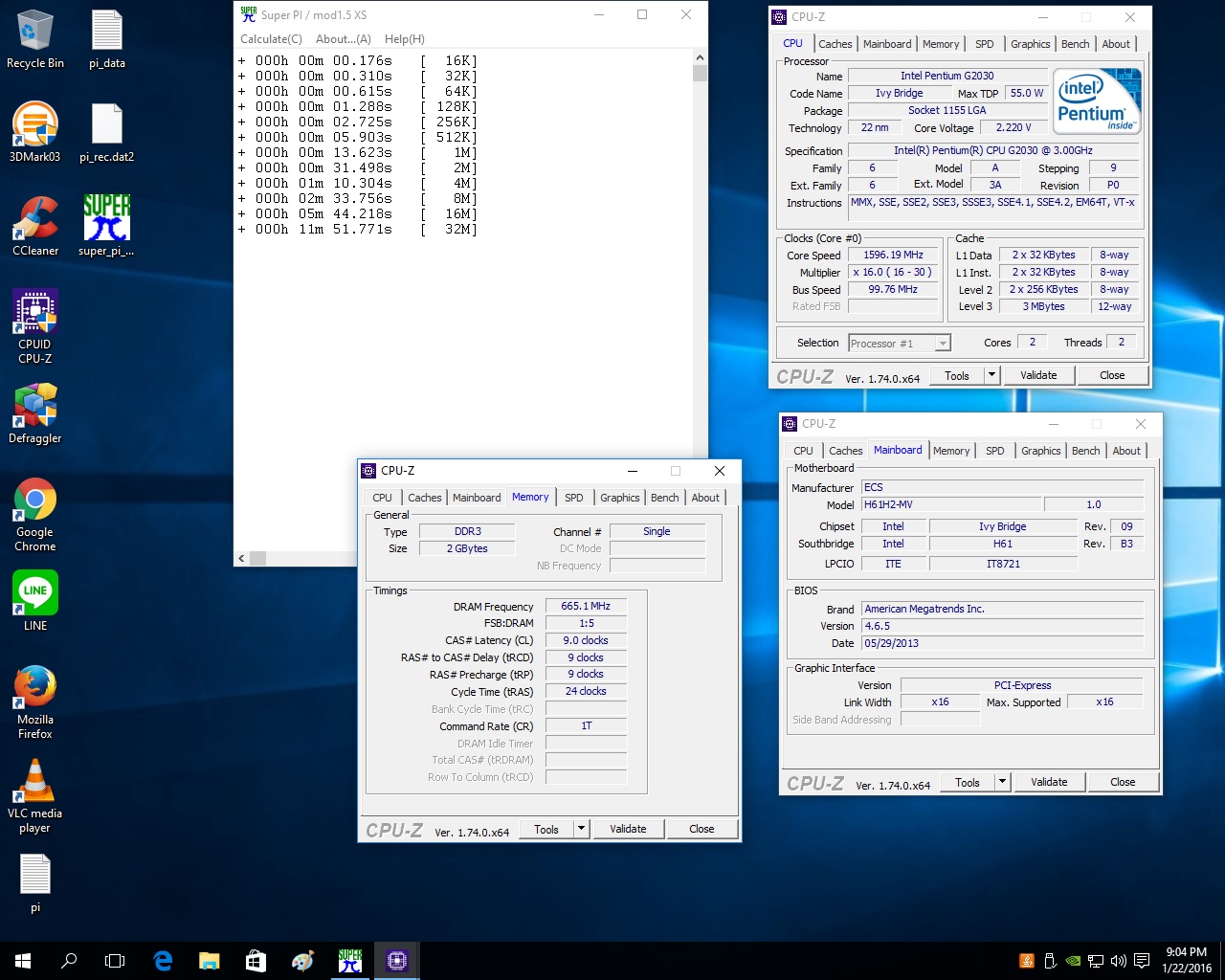Click the DRAM Frequency value 665.1 MHz
The image size is (1225, 980).
(586, 606)
